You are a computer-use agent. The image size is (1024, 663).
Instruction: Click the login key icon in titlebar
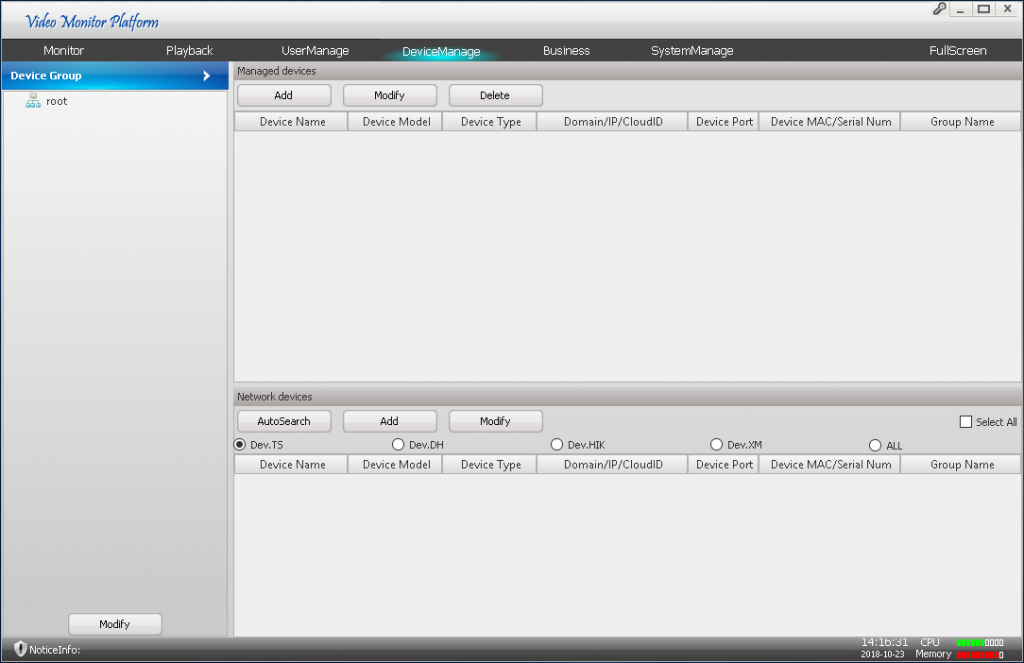tap(938, 9)
